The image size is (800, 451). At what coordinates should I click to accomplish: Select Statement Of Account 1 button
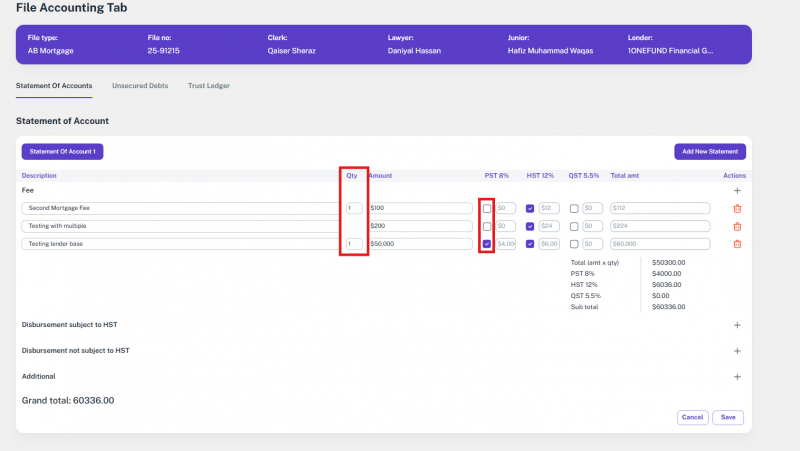[x=62, y=151]
